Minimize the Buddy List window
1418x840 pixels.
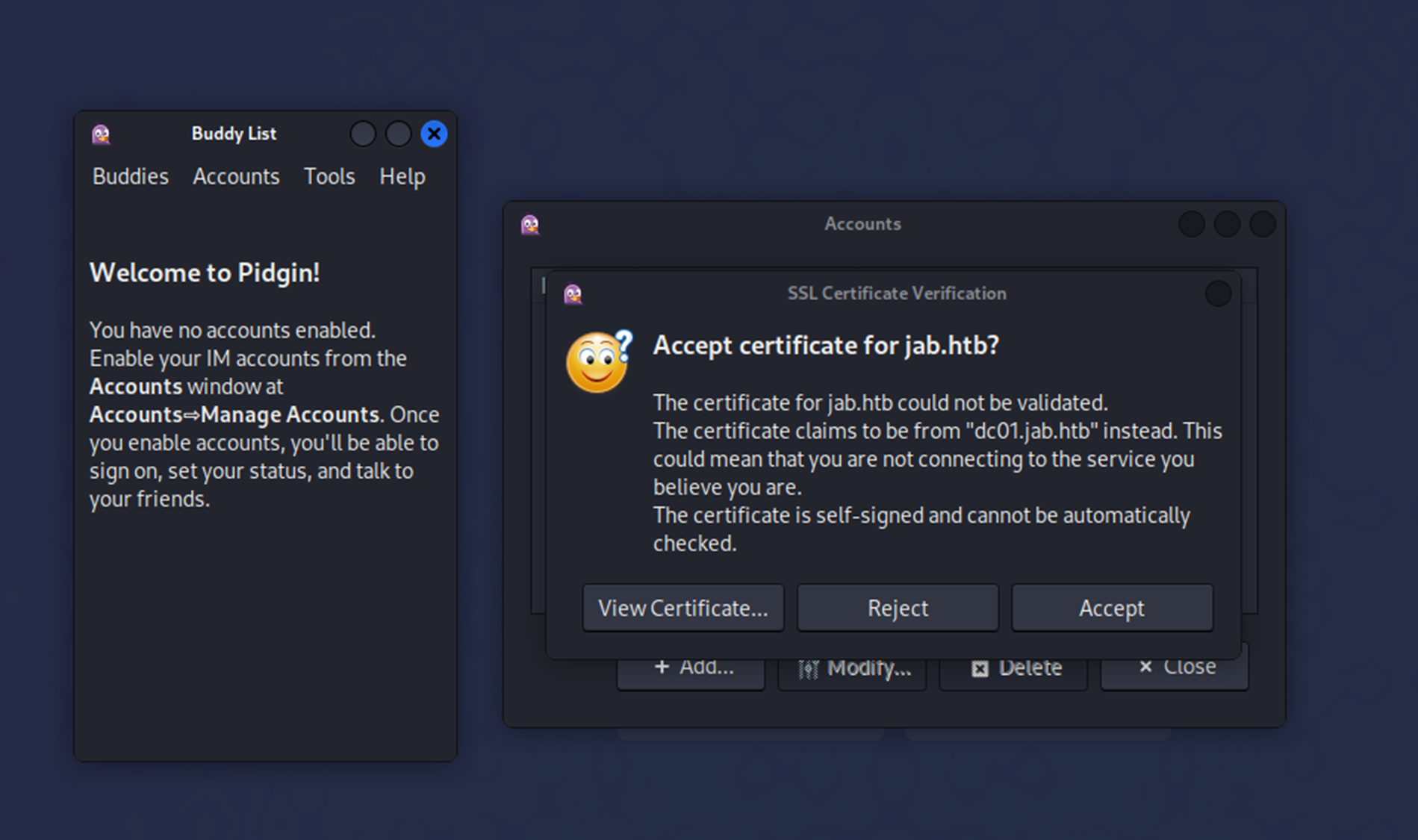[x=363, y=134]
